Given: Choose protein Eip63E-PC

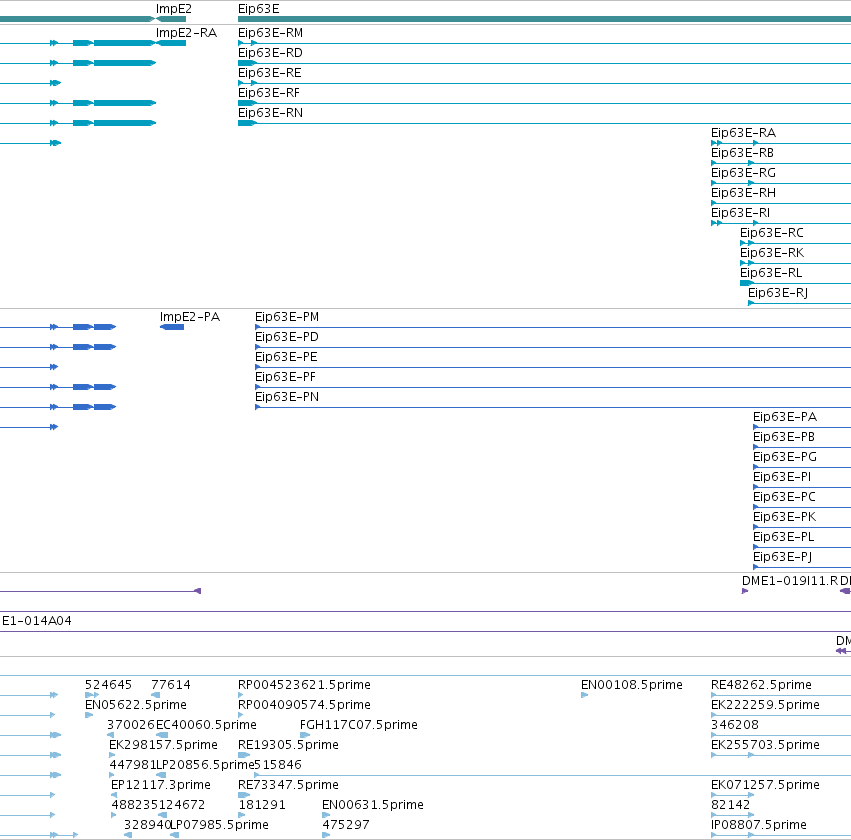Looking at the screenshot, I should [x=784, y=498].
